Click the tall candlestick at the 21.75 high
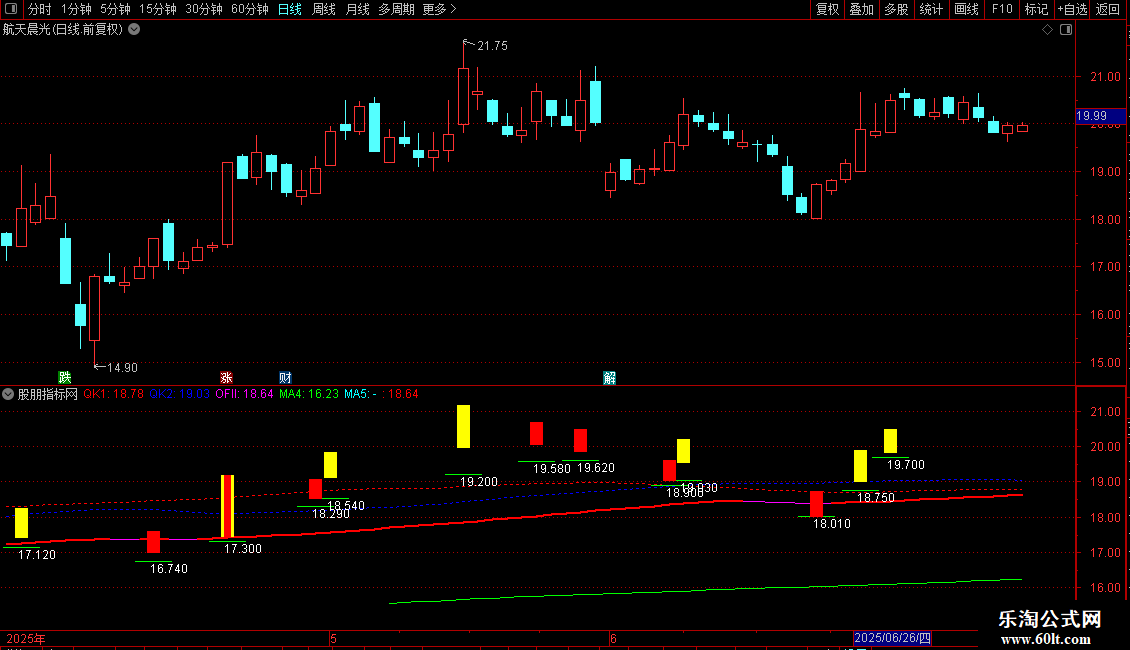This screenshot has width=1130, height=650. [463, 97]
